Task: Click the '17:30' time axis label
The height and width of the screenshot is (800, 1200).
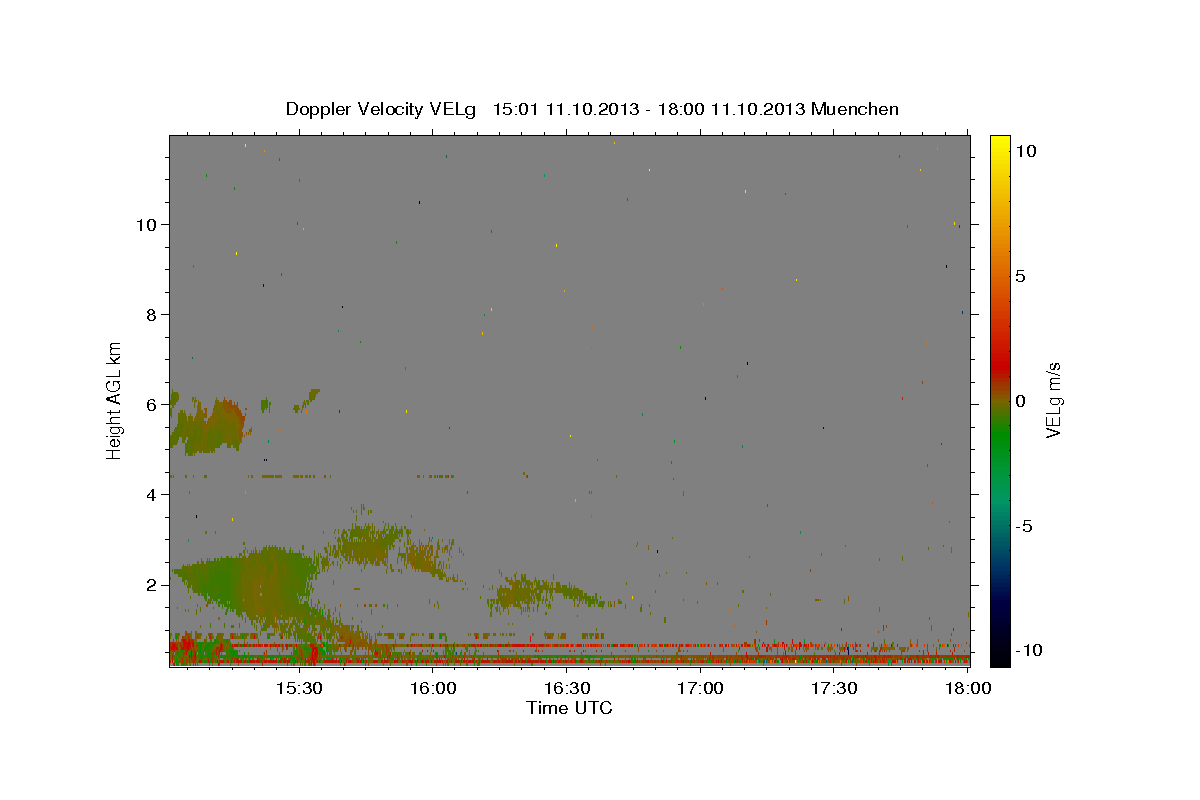Action: coord(834,689)
